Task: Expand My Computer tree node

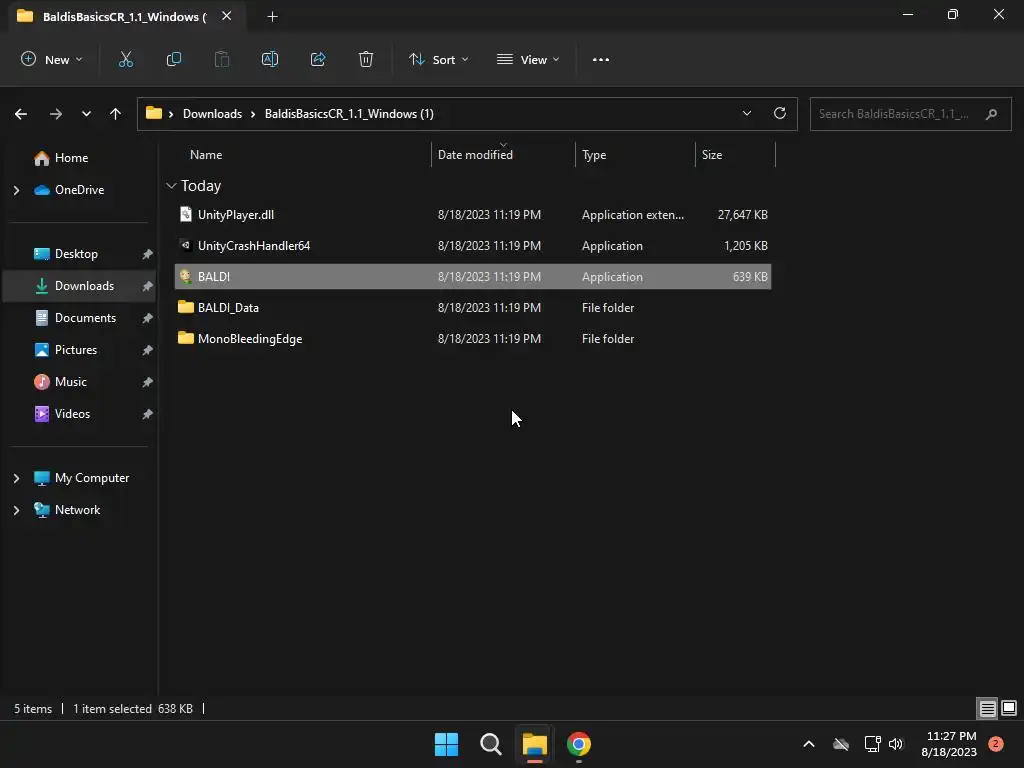Action: (16, 478)
